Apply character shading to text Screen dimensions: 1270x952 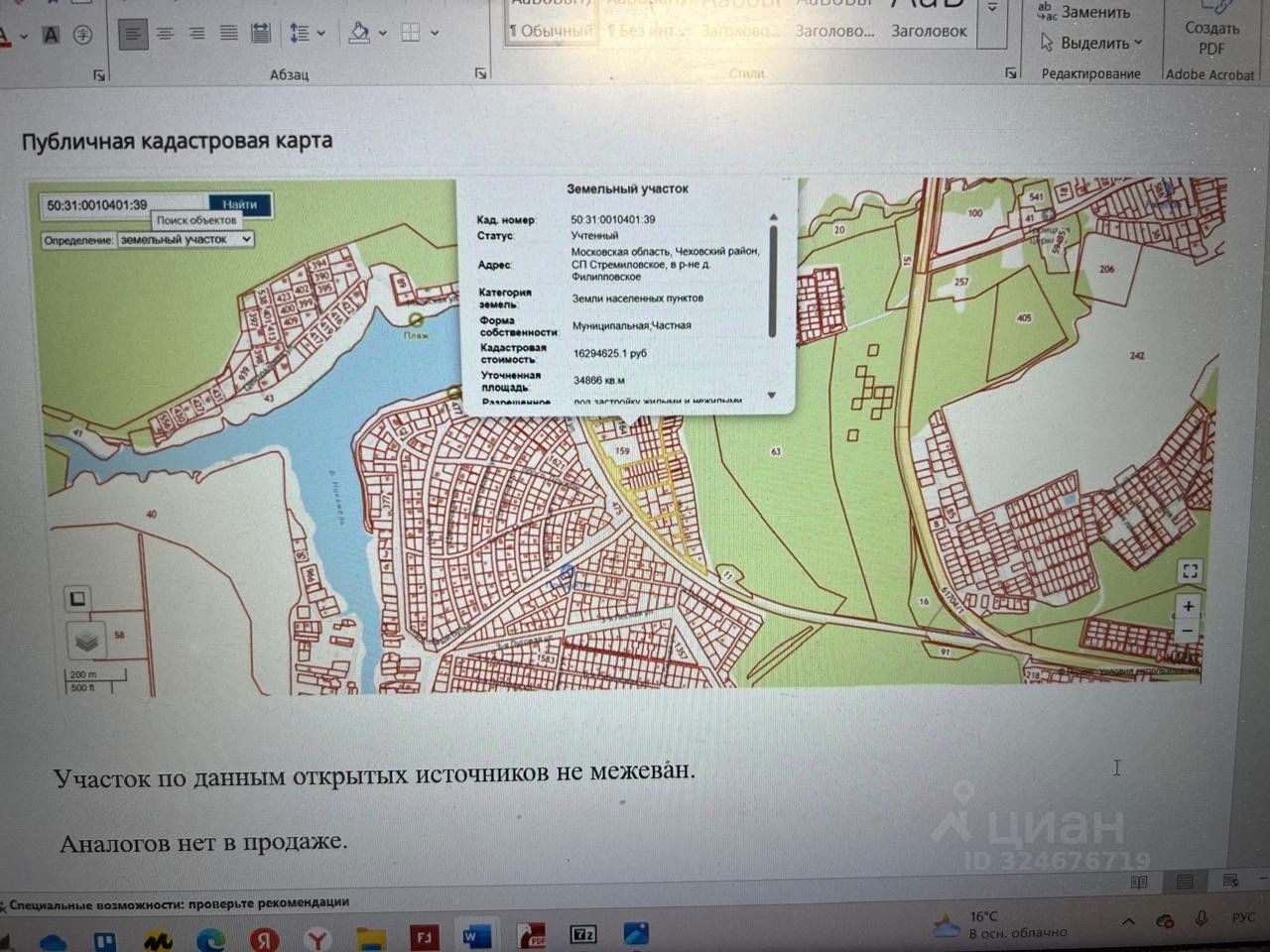point(52,35)
